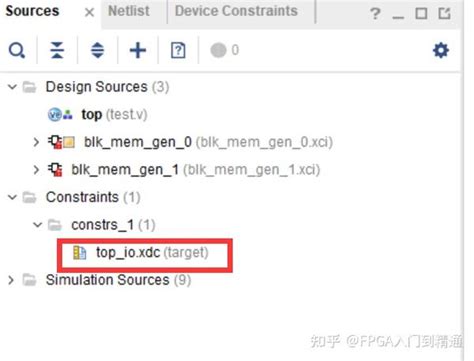
Task: Open Sources panel settings gear
Action: point(441,50)
